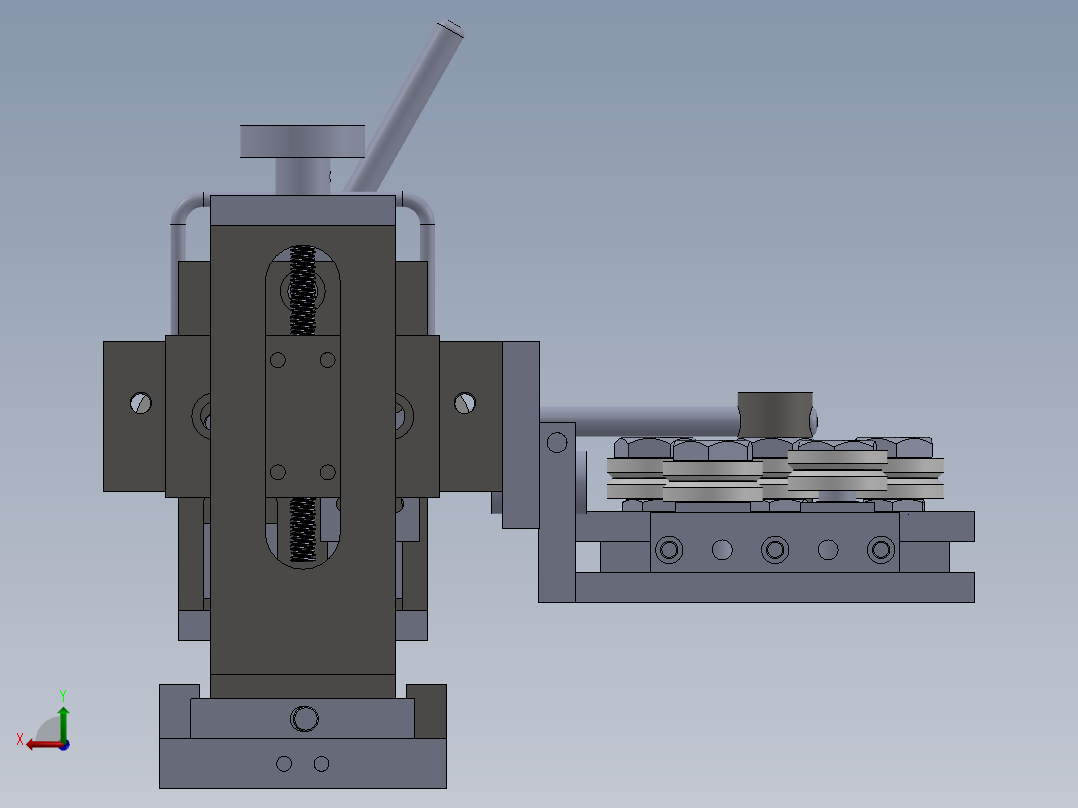The width and height of the screenshot is (1078, 808).
Task: Select the leftmost counterbored hole on right block
Action: click(669, 549)
